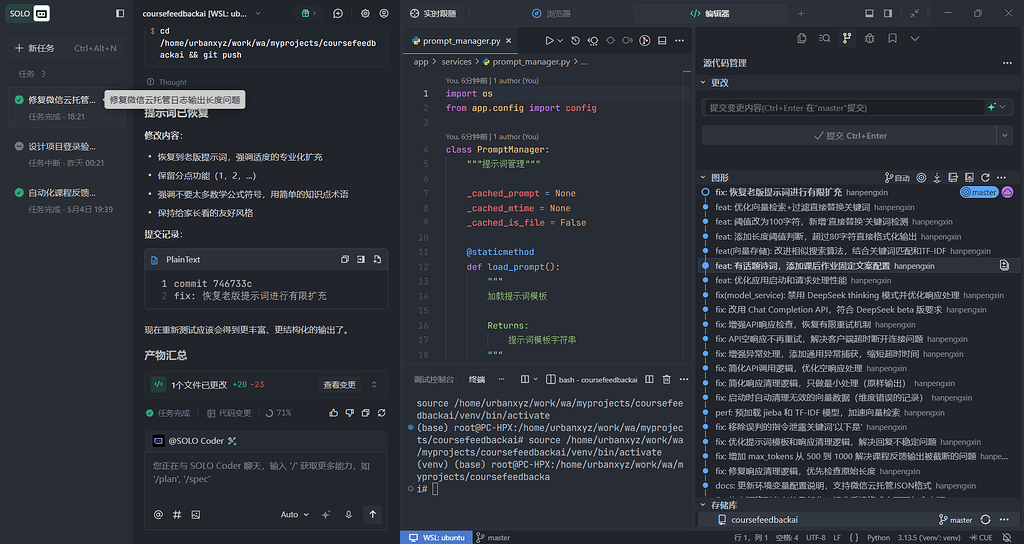1024x544 pixels.
Task: Split the editor layout icon
Action: pos(662,40)
